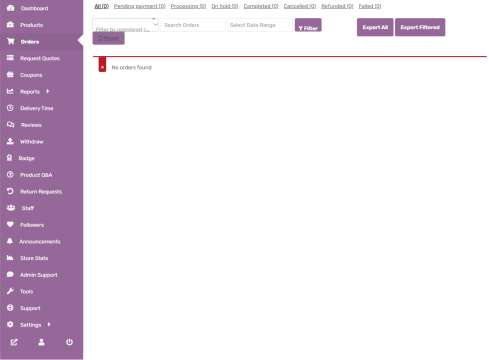Dismiss the No orders found alert icon
The height and width of the screenshot is (360, 489).
[x=102, y=67]
